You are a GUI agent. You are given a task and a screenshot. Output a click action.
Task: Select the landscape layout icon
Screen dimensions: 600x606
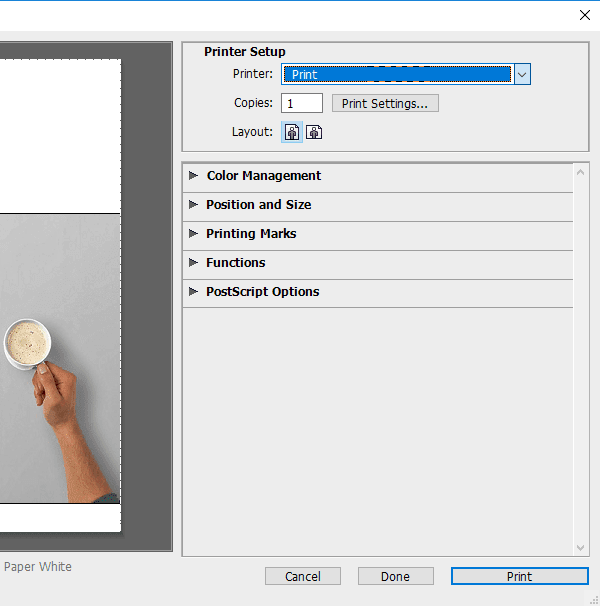[314, 132]
